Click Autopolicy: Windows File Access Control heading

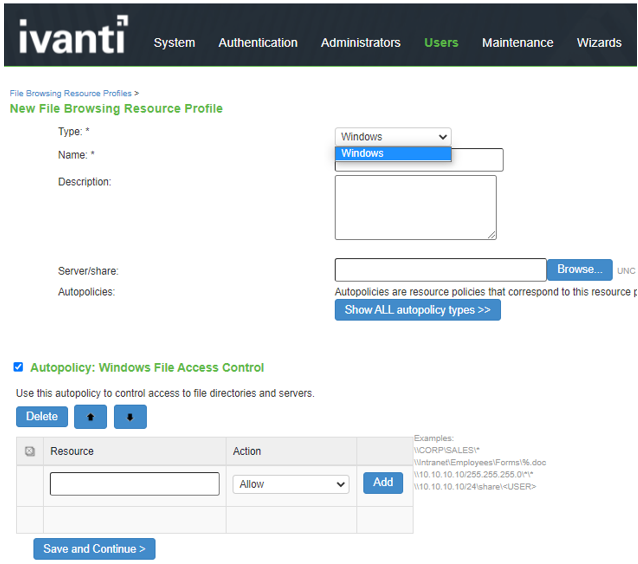[x=147, y=367]
